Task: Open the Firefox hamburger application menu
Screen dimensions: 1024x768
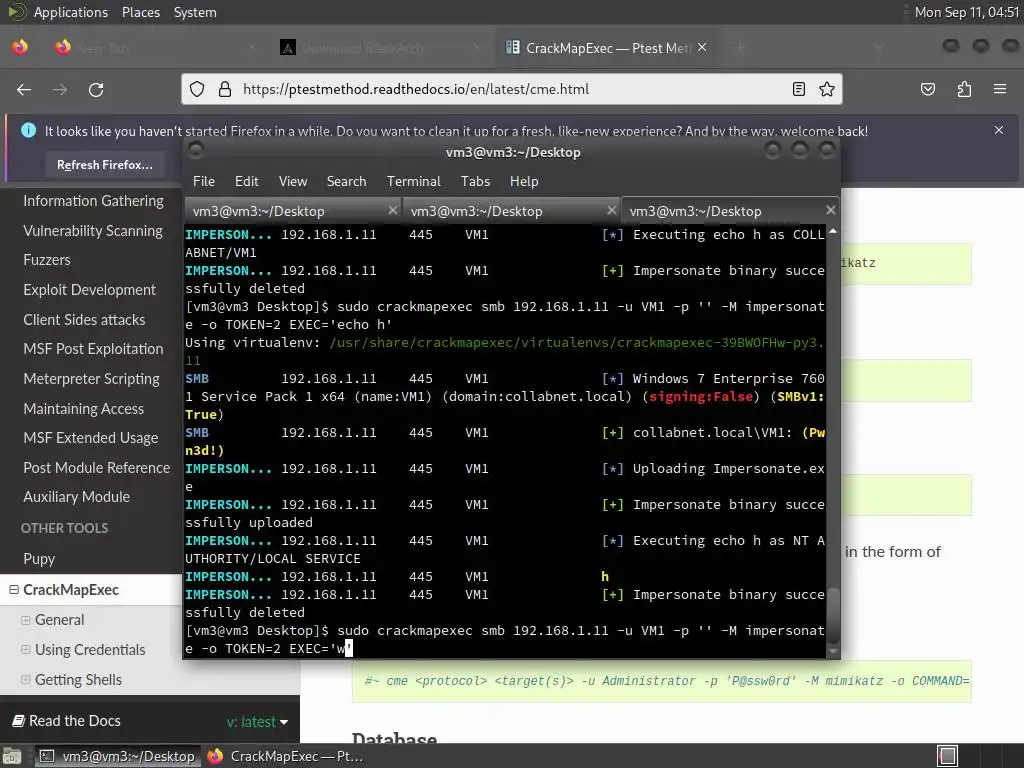Action: (1000, 89)
